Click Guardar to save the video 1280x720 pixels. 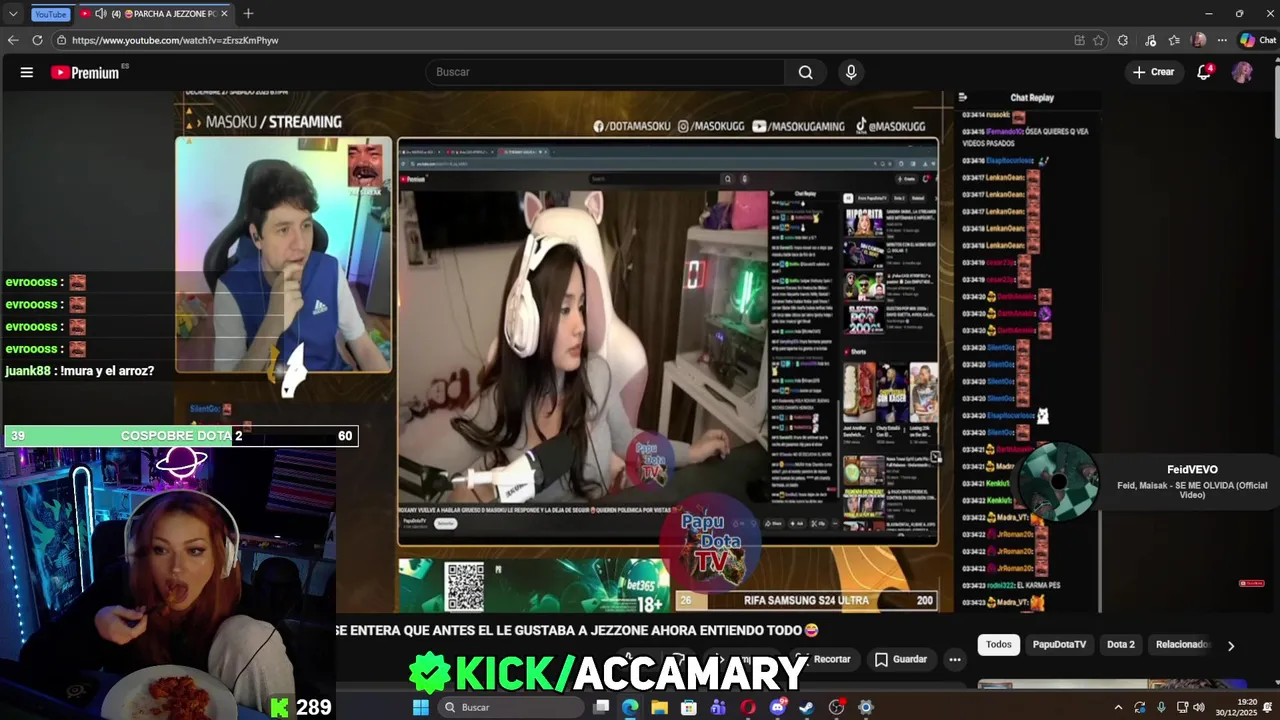(901, 659)
